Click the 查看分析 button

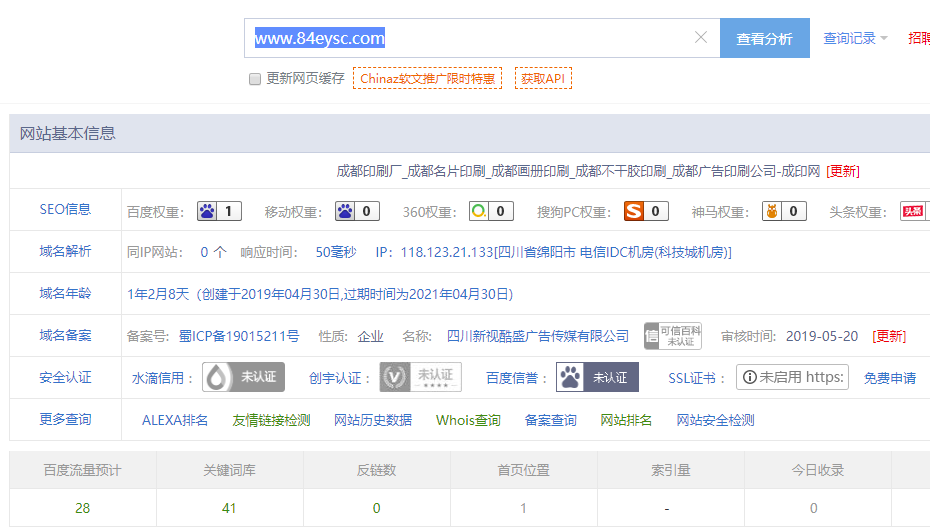765,39
